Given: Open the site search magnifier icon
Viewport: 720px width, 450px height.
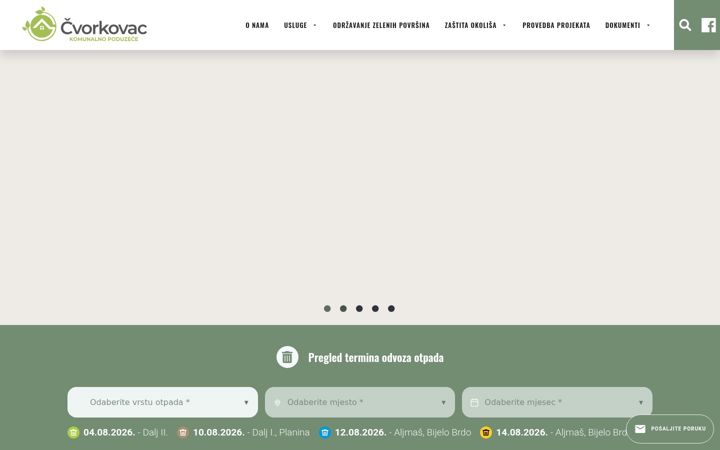Looking at the screenshot, I should click(685, 25).
